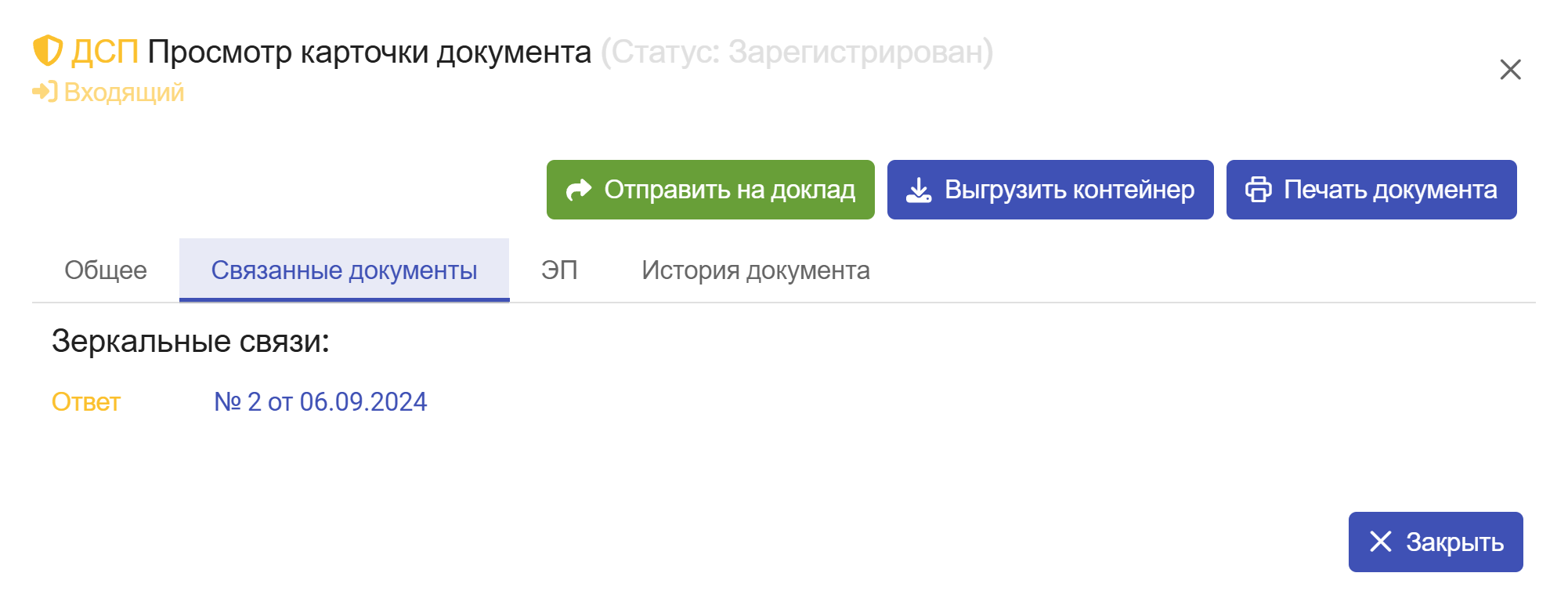The image size is (1568, 591).
Task: Open linked document № 2 от 06.09.2024
Action: coord(320,402)
